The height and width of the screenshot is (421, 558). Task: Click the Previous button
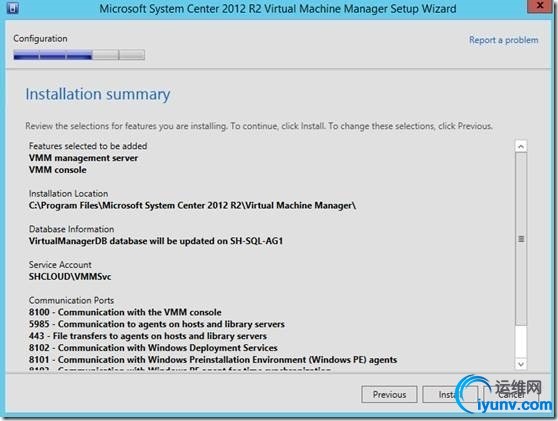click(389, 394)
